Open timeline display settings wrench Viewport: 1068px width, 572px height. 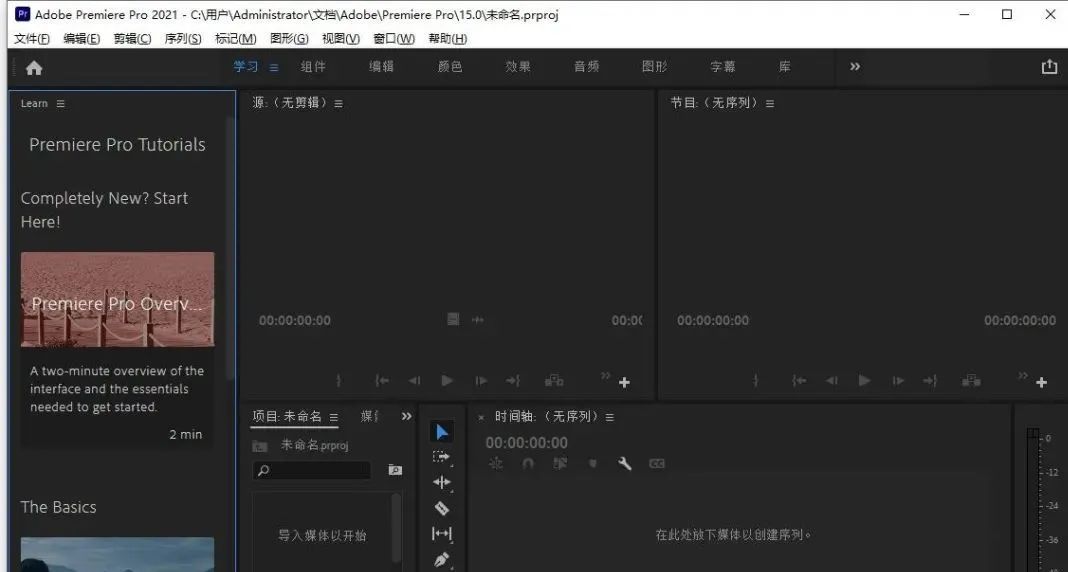tap(625, 464)
